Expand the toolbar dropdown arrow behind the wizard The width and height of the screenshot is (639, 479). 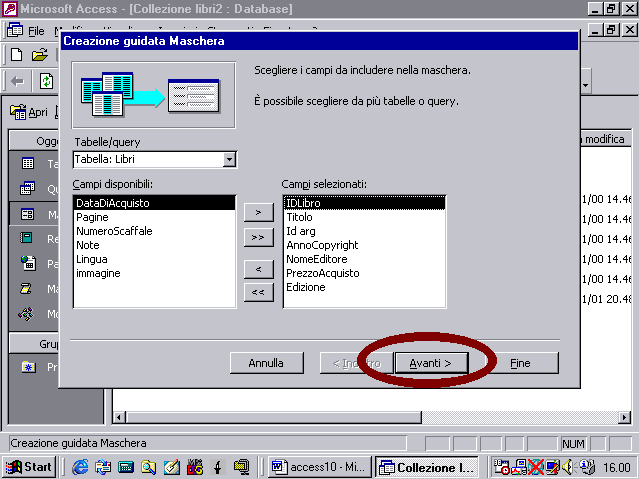(586, 85)
